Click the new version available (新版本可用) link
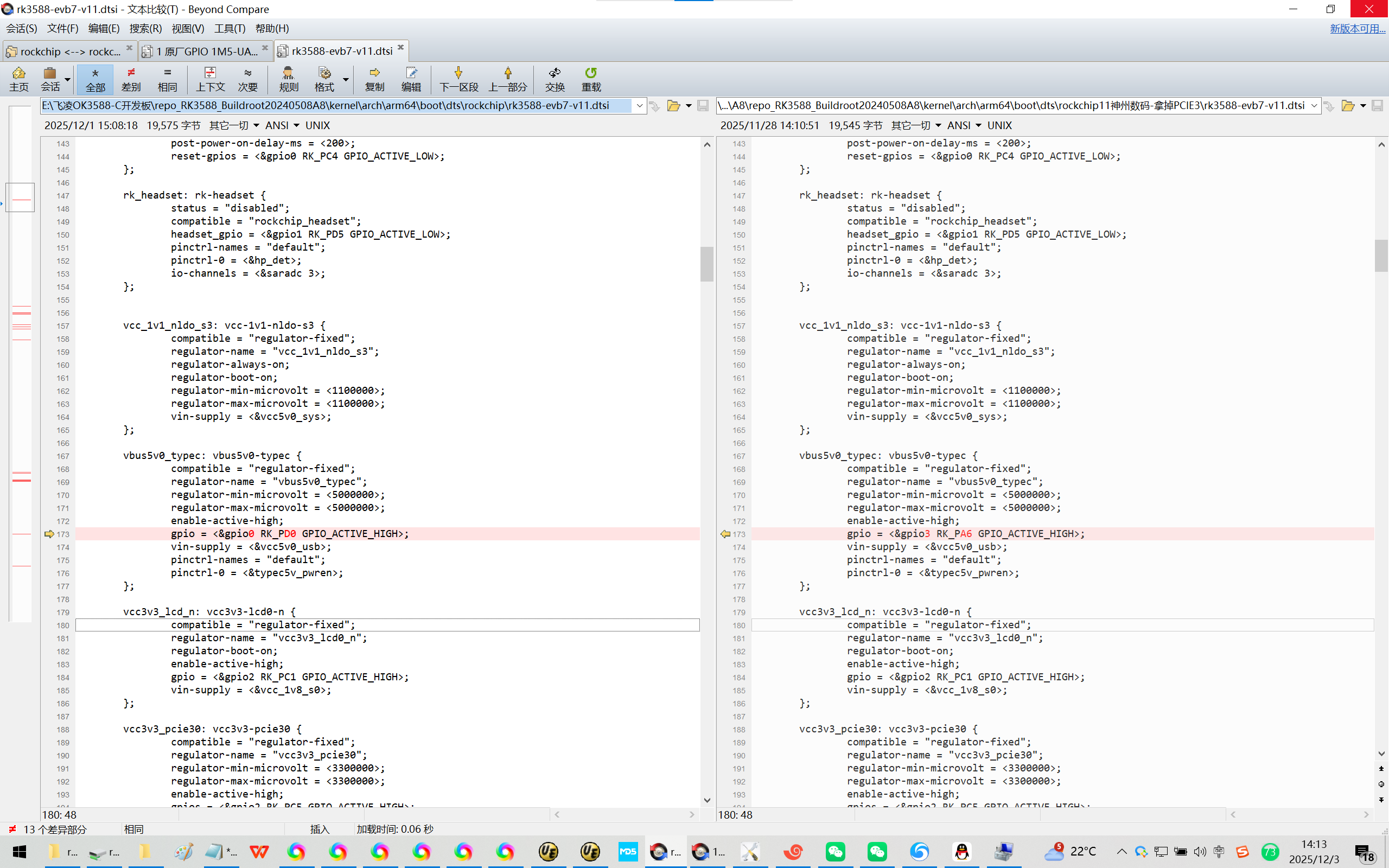 tap(1357, 28)
